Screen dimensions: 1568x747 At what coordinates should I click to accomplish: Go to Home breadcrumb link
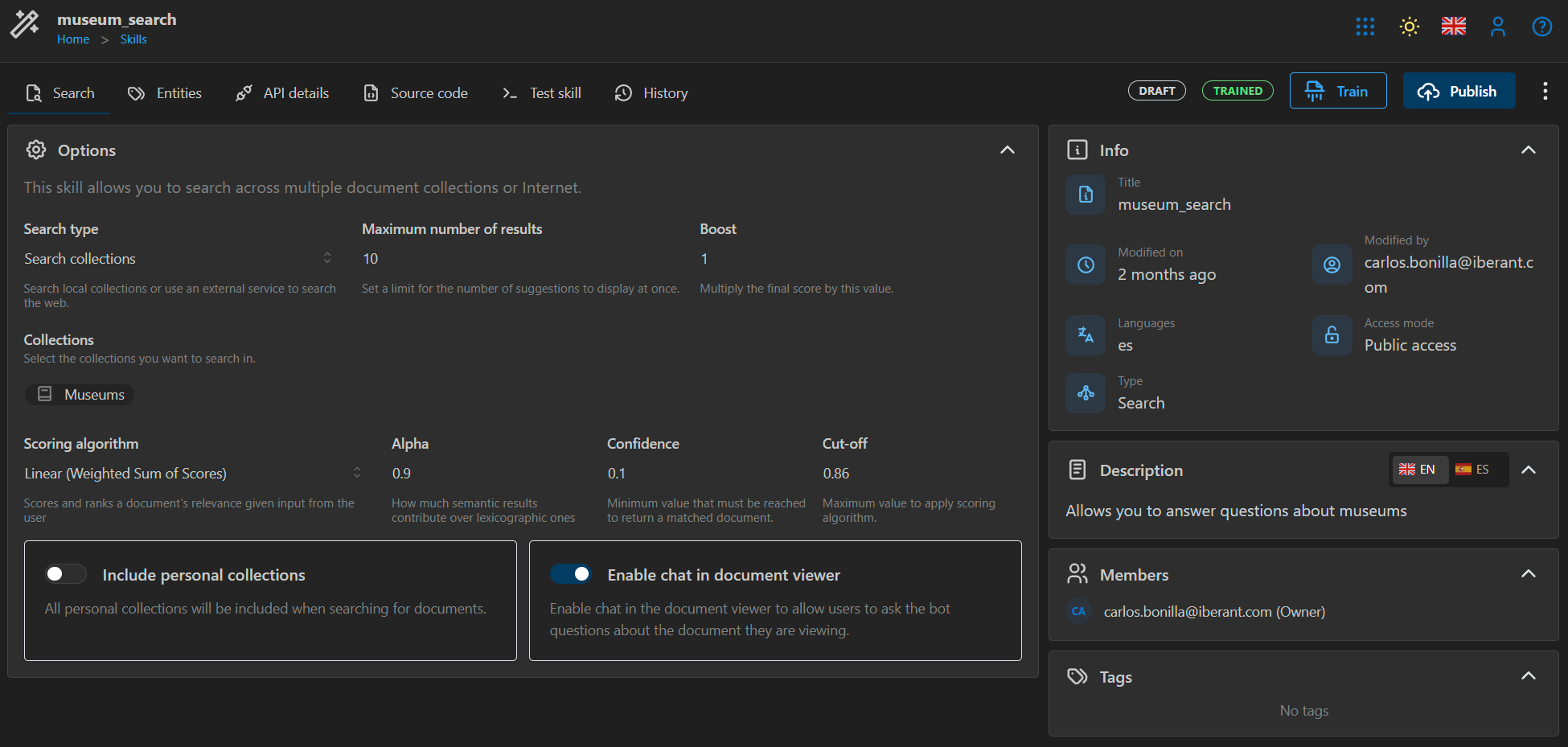[x=73, y=39]
